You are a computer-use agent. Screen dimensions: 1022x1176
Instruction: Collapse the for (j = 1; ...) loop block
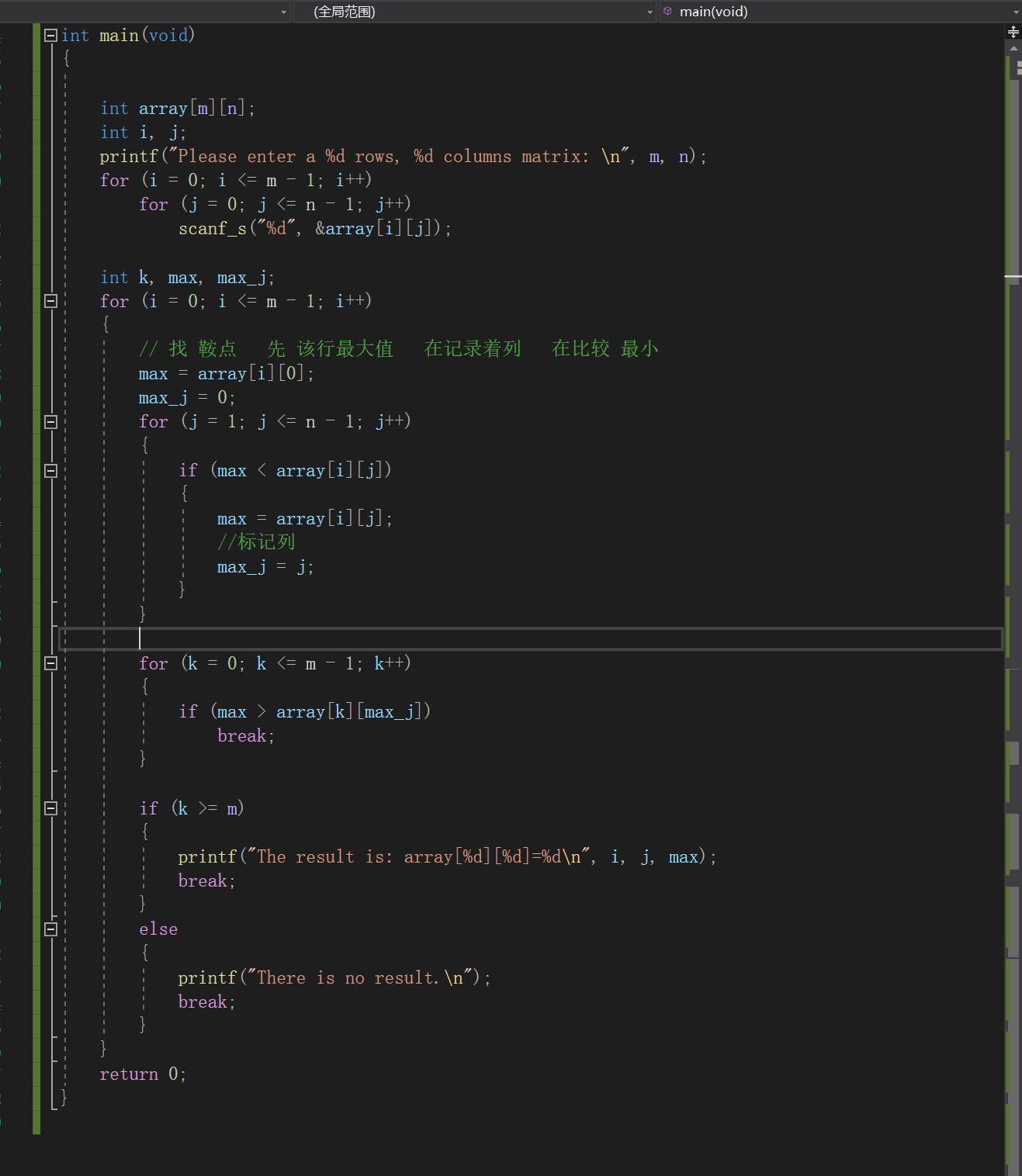coord(51,422)
